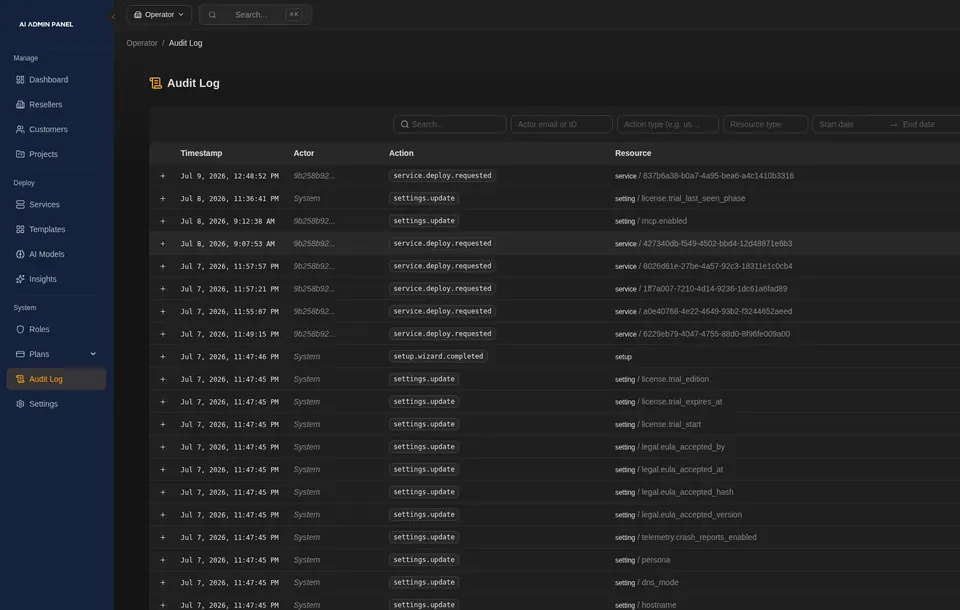Image resolution: width=960 pixels, height=610 pixels.
Task: Navigate to Services
Action: point(56,205)
